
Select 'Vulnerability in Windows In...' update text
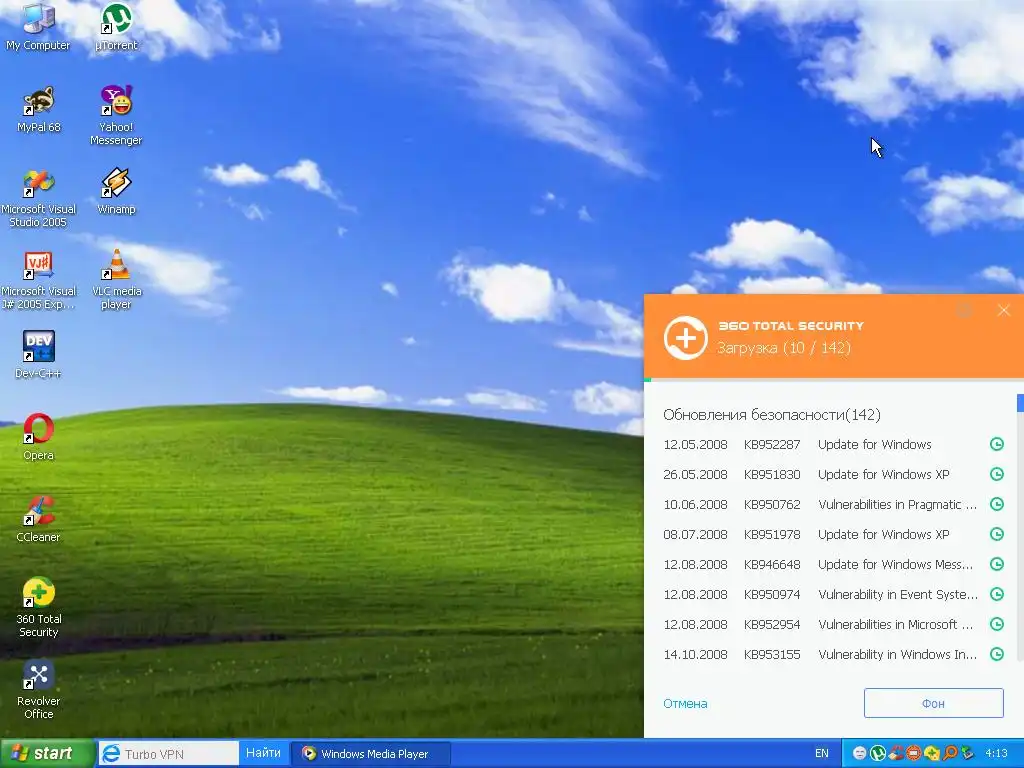(897, 654)
